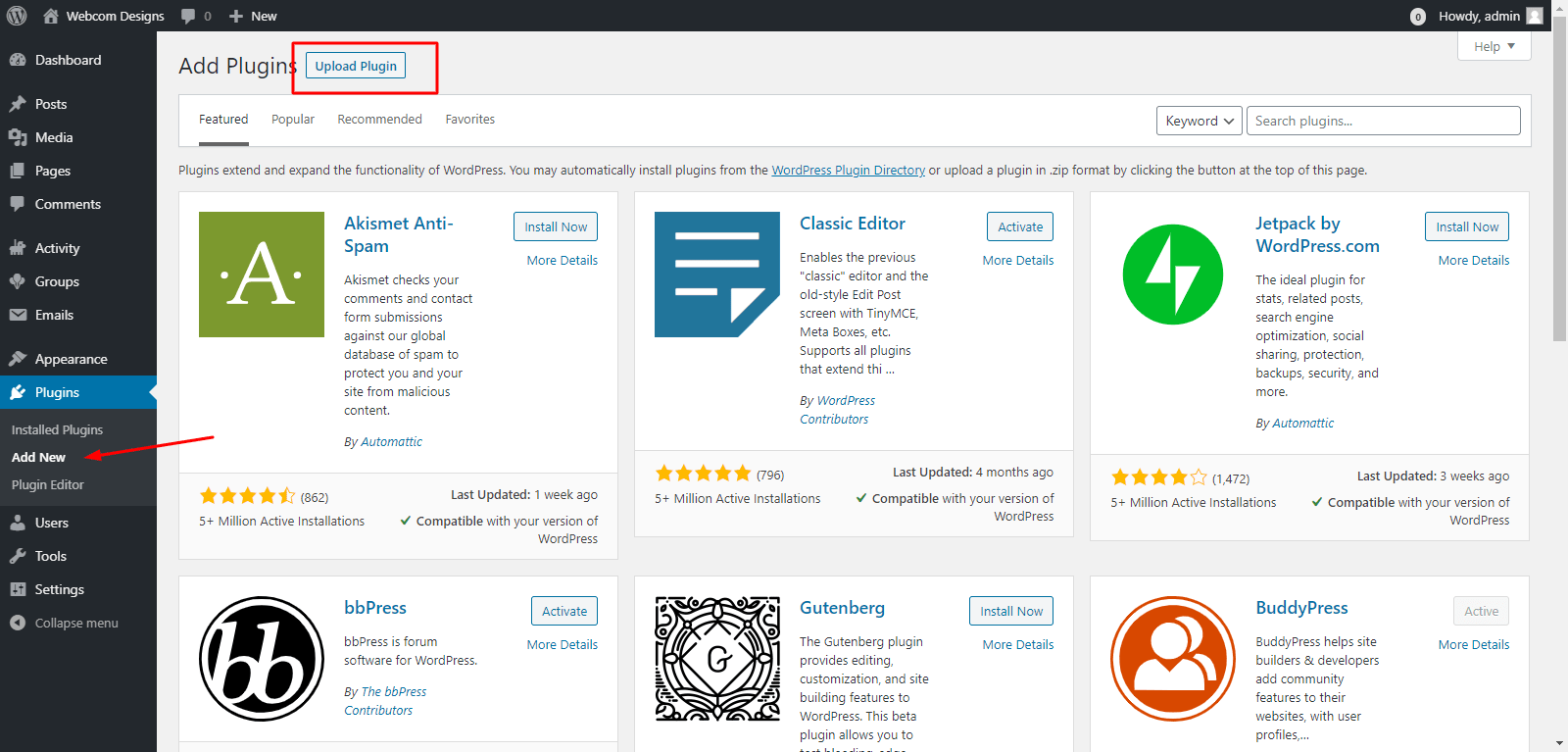Click the Posts pushpin icon
This screenshot has width=1568, height=752.
point(18,104)
